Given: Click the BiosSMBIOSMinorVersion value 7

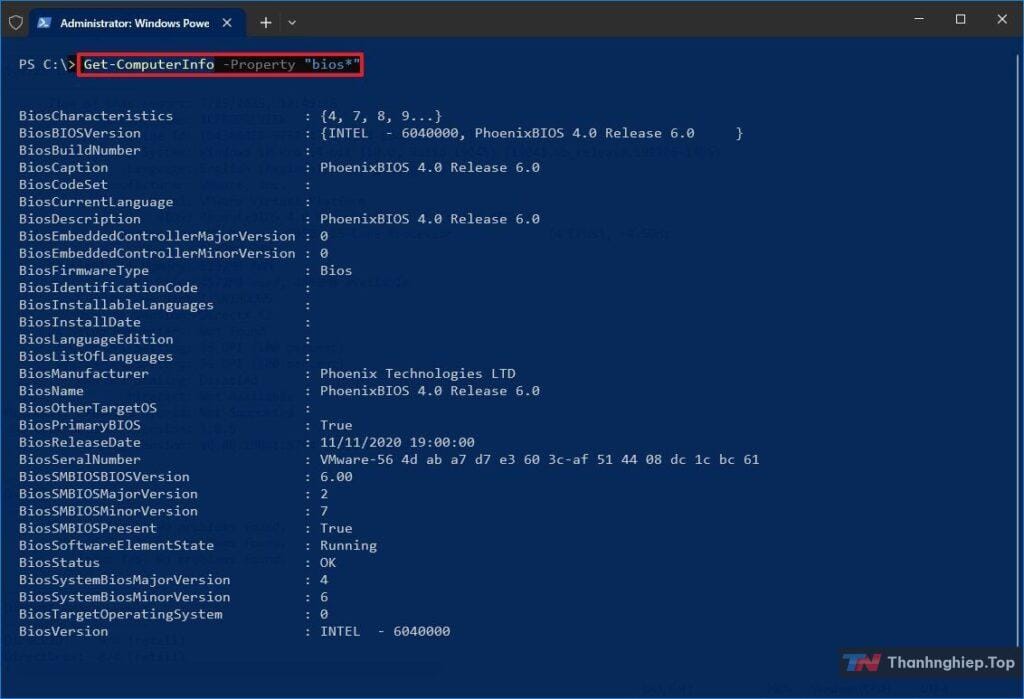Looking at the screenshot, I should (x=324, y=511).
